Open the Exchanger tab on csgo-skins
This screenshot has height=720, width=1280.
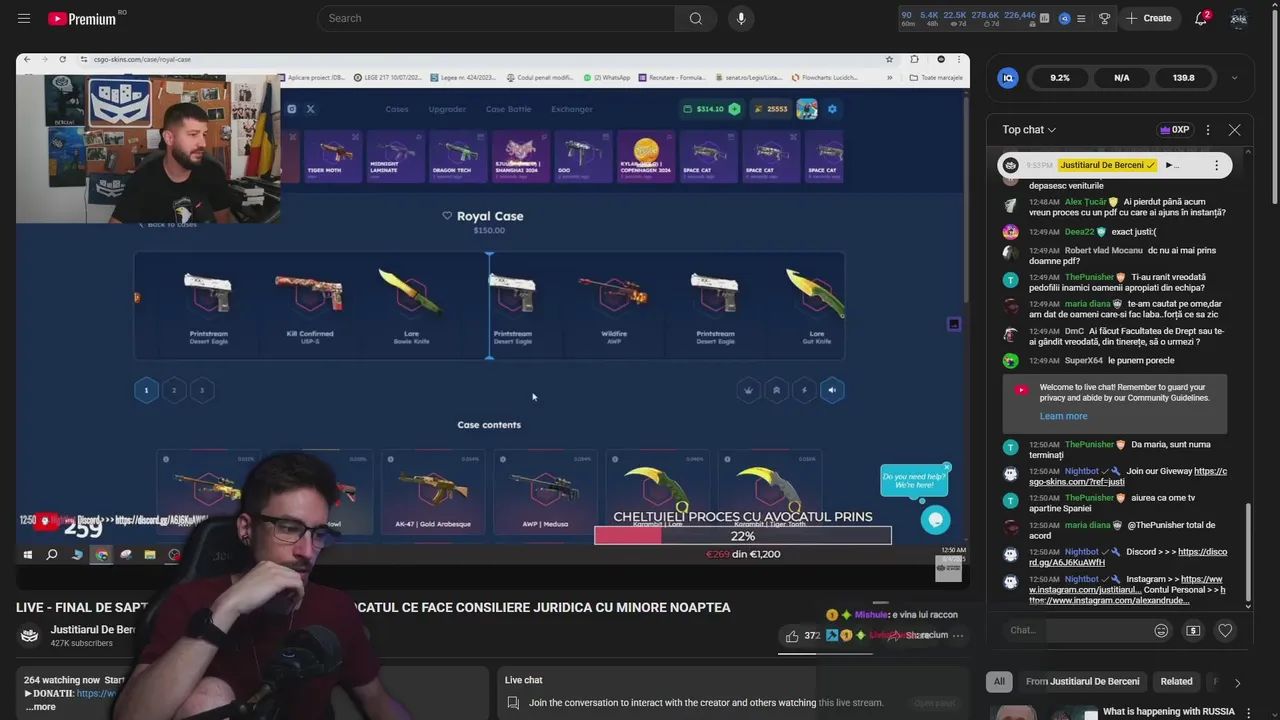(x=572, y=109)
